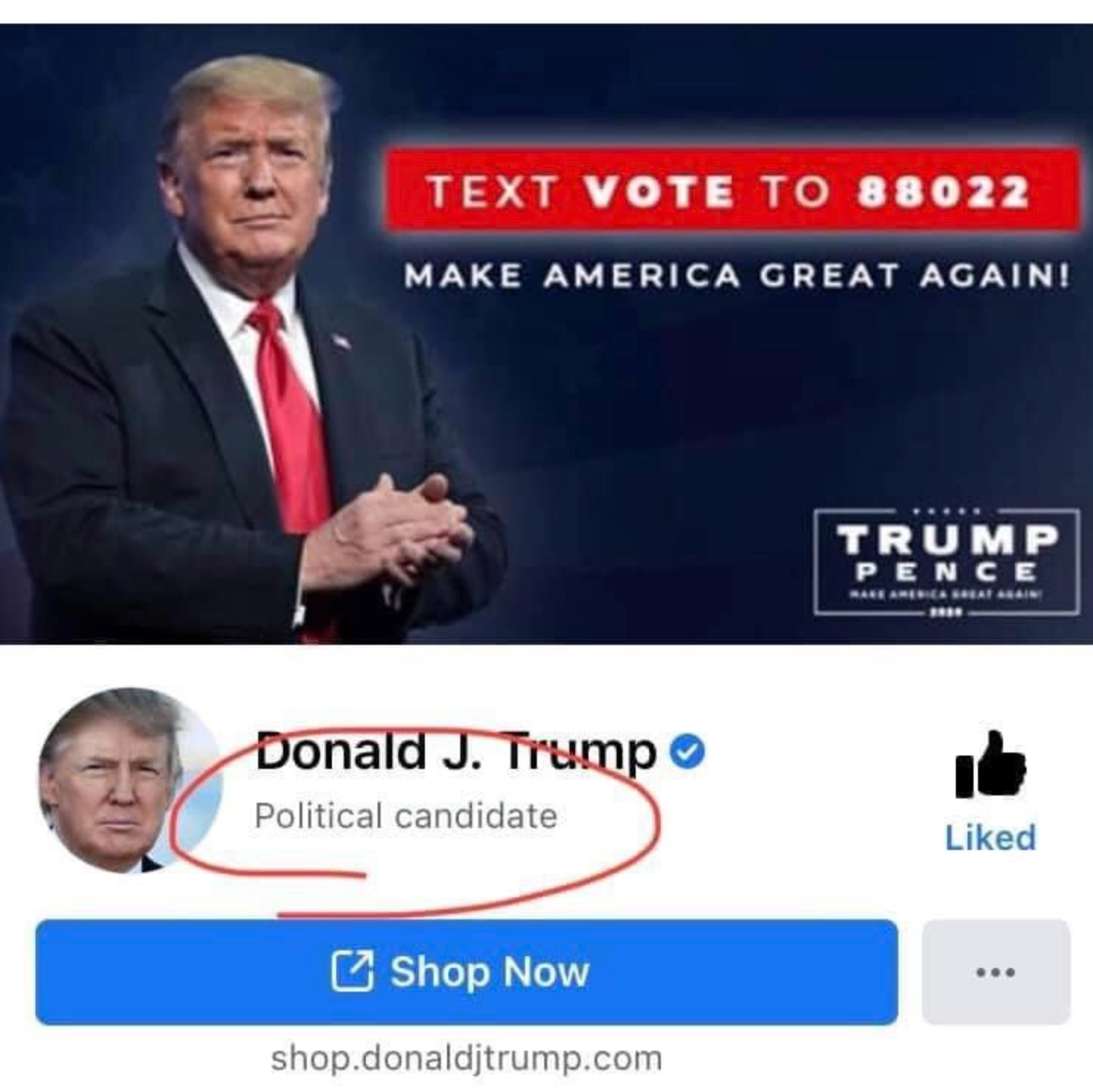1093x1092 pixels.
Task: Toggle the Liked text label
Action: [990, 837]
